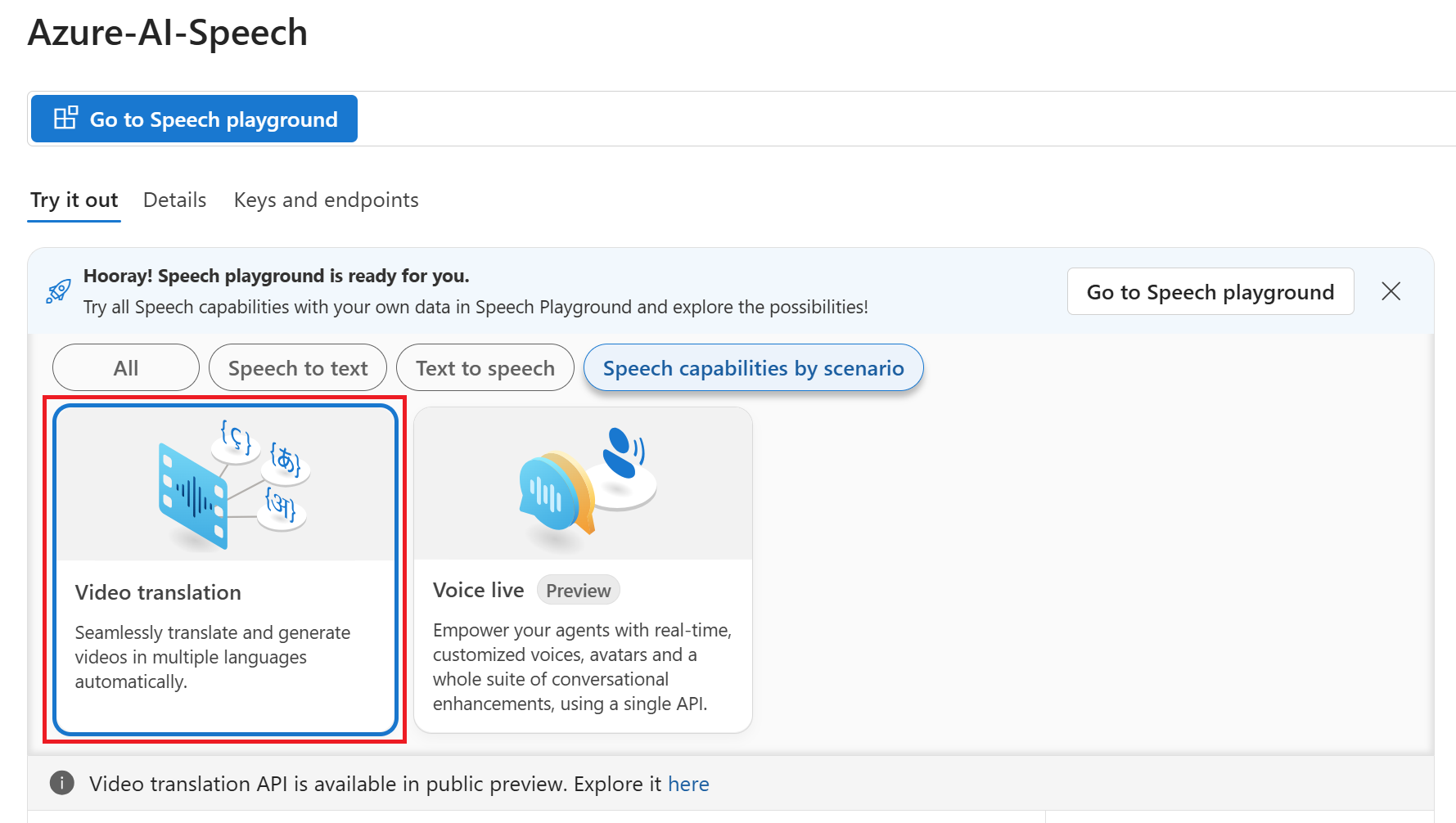Click the Video translation film strip illustration
1456x823 pixels.
[193, 496]
